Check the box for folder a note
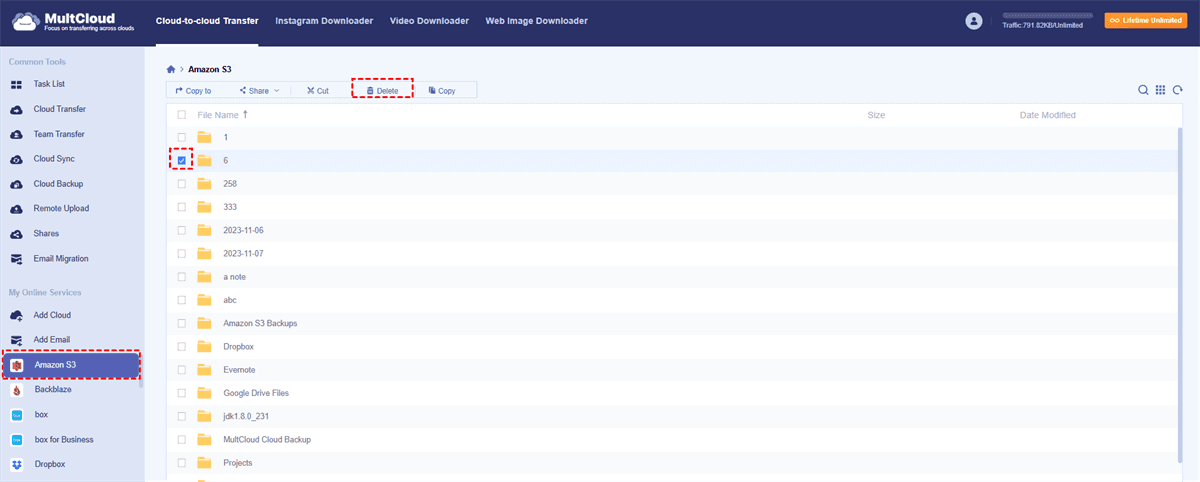The height and width of the screenshot is (482, 1200). tap(182, 277)
